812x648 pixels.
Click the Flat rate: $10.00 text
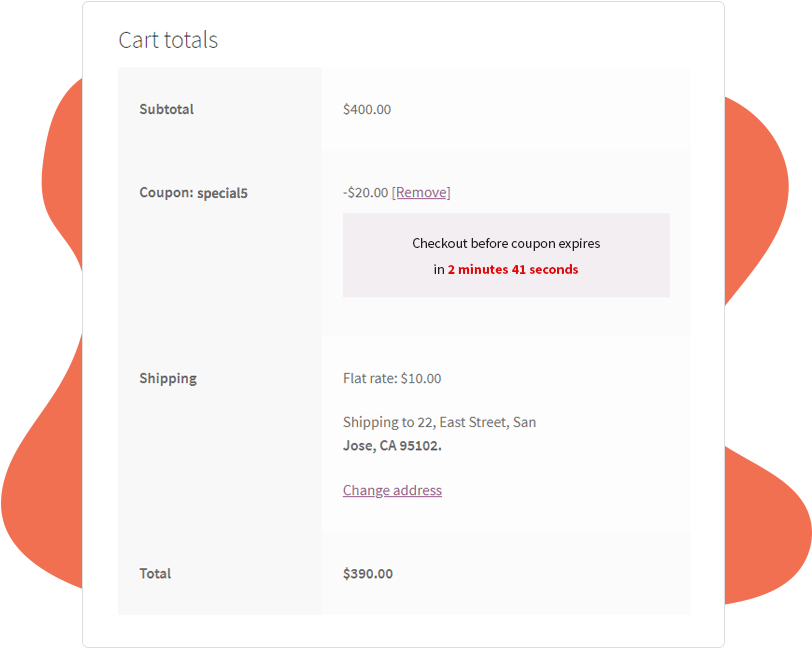coord(392,378)
